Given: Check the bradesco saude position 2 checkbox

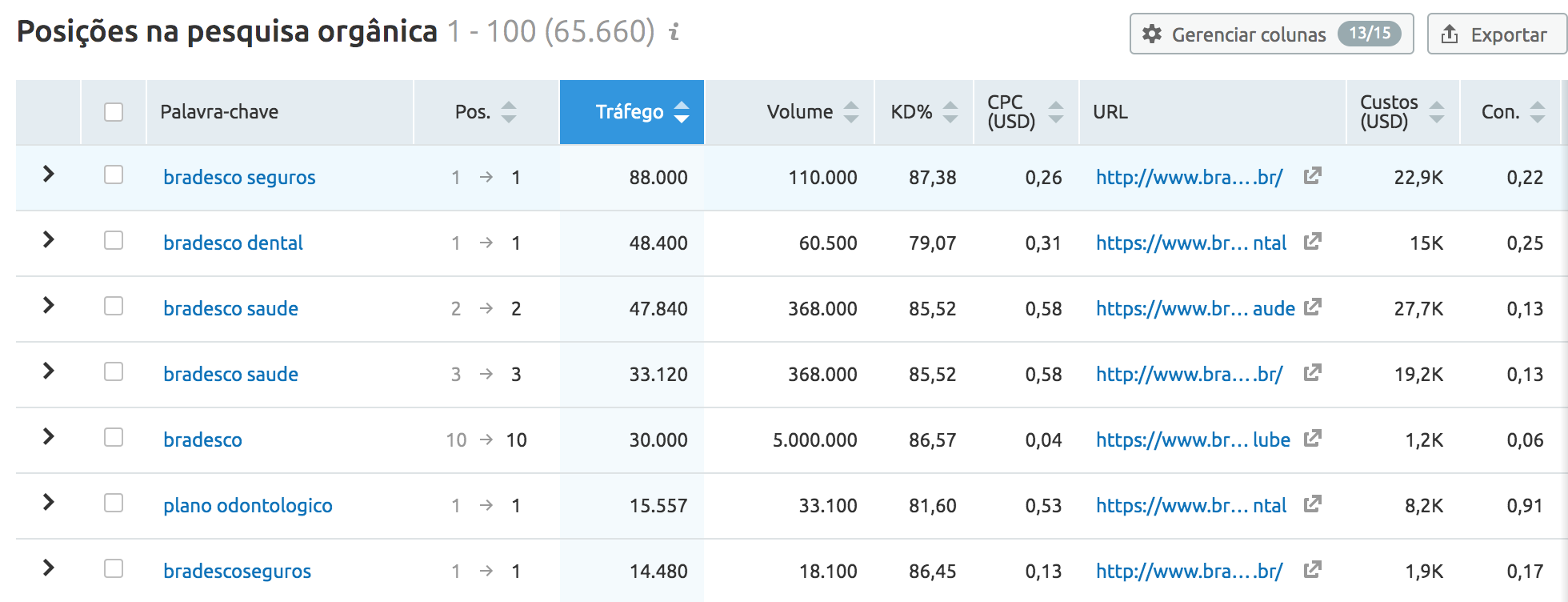Looking at the screenshot, I should (x=114, y=306).
